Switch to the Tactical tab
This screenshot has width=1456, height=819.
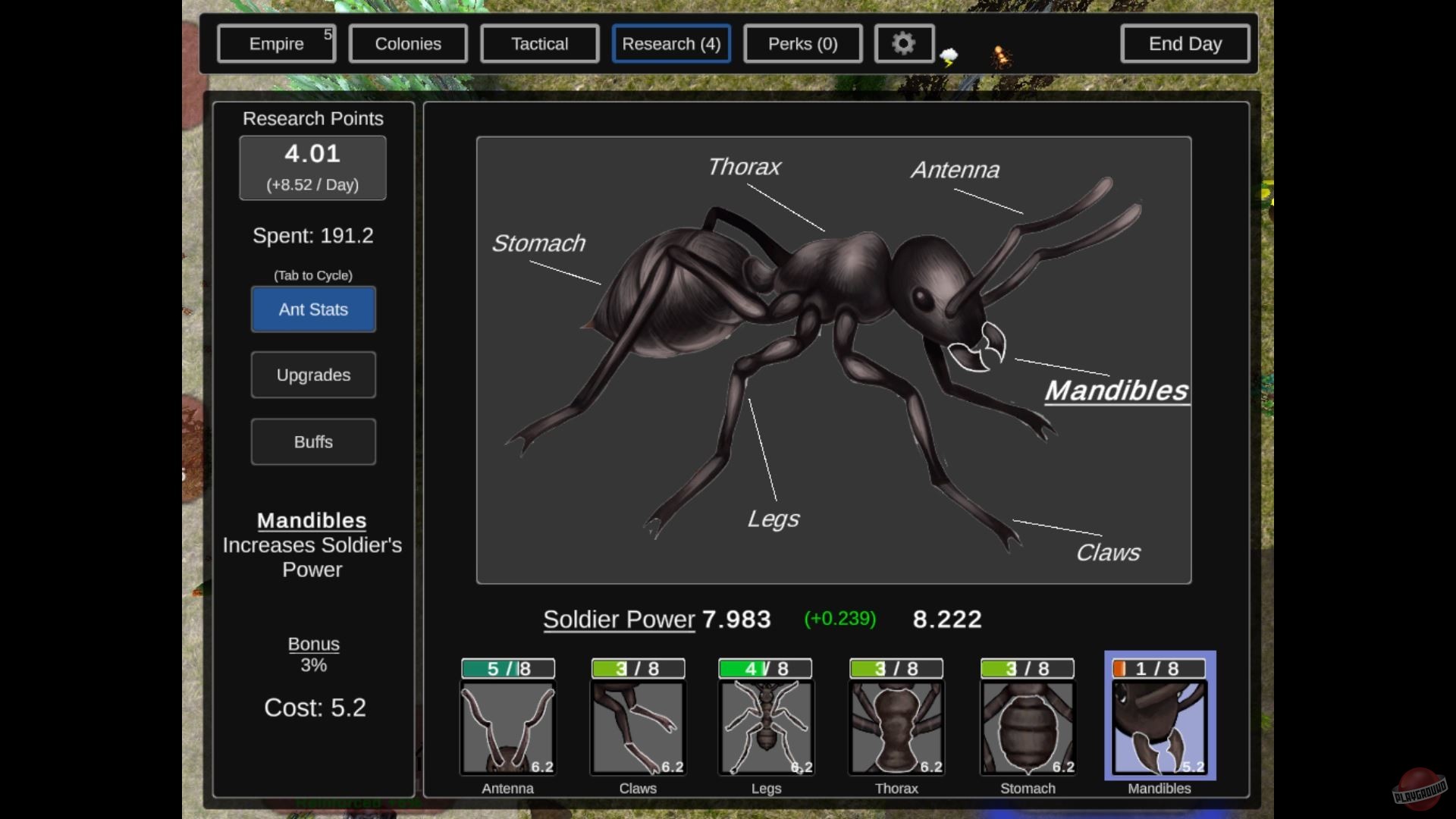coord(539,43)
